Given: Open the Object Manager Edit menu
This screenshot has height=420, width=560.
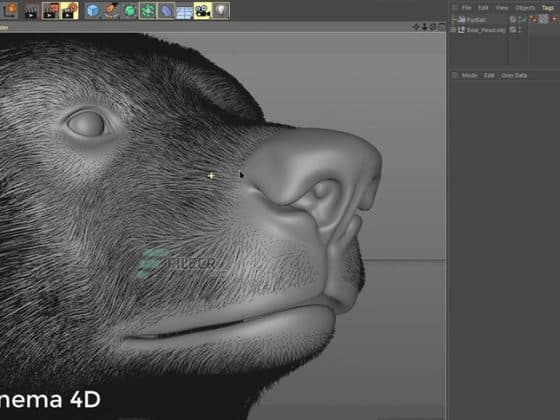Looking at the screenshot, I should coord(483,8).
